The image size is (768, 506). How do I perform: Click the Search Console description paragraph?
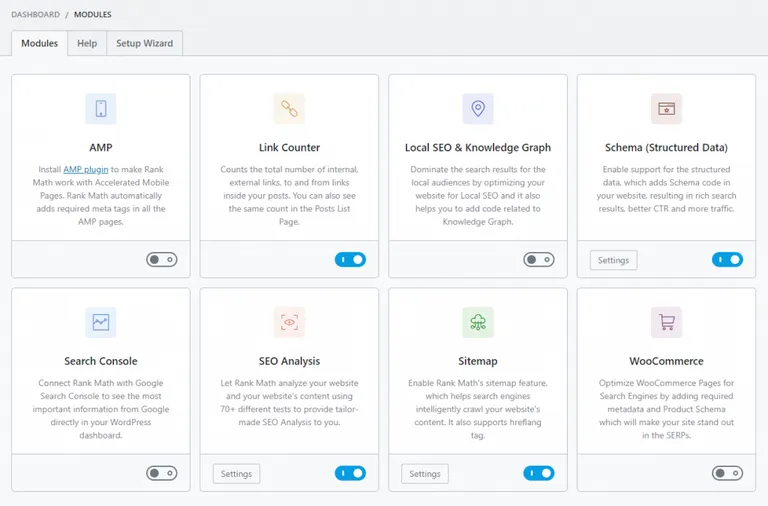(101, 409)
